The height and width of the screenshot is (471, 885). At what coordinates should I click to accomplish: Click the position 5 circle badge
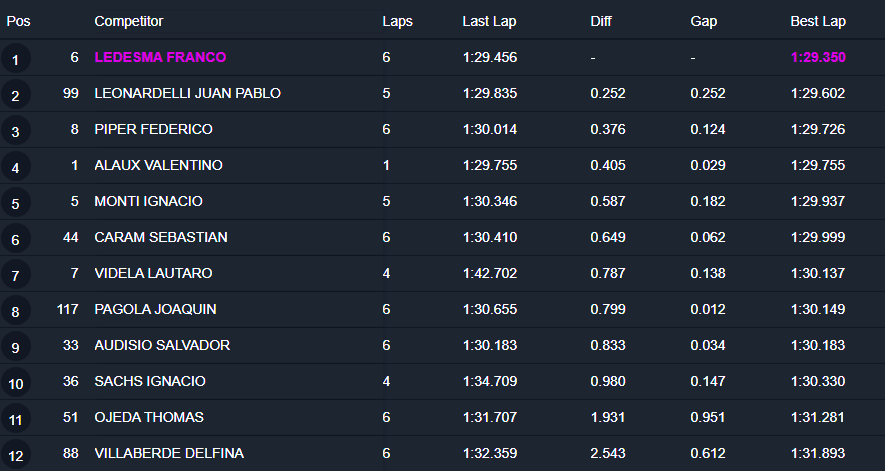click(x=15, y=203)
